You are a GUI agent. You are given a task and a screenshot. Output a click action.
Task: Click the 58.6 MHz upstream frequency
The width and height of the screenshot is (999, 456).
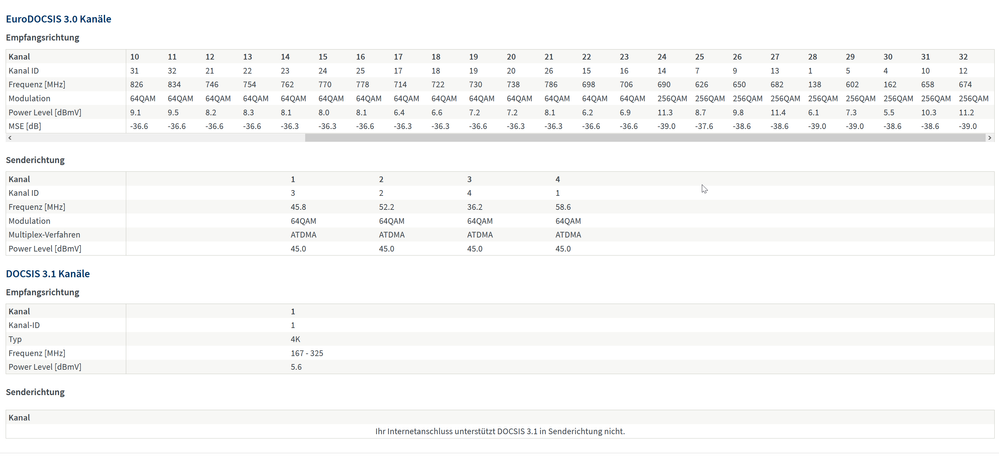click(564, 207)
